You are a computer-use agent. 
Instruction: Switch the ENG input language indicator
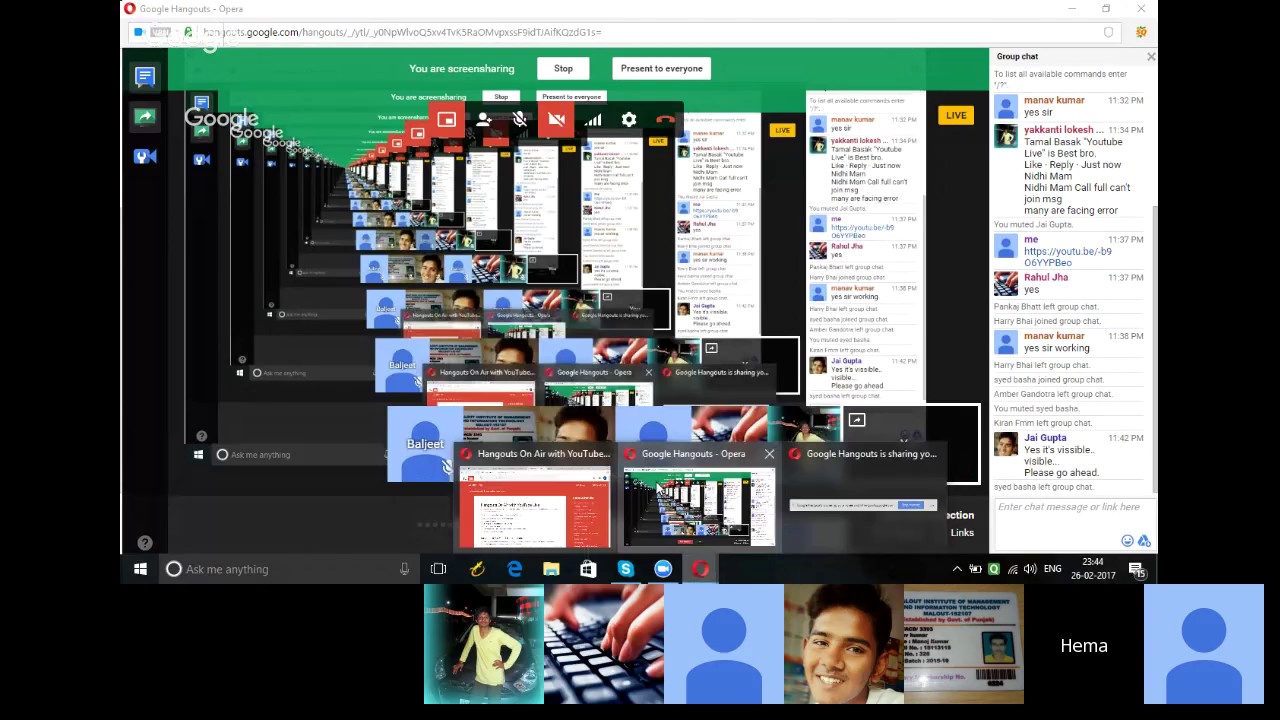click(1053, 569)
